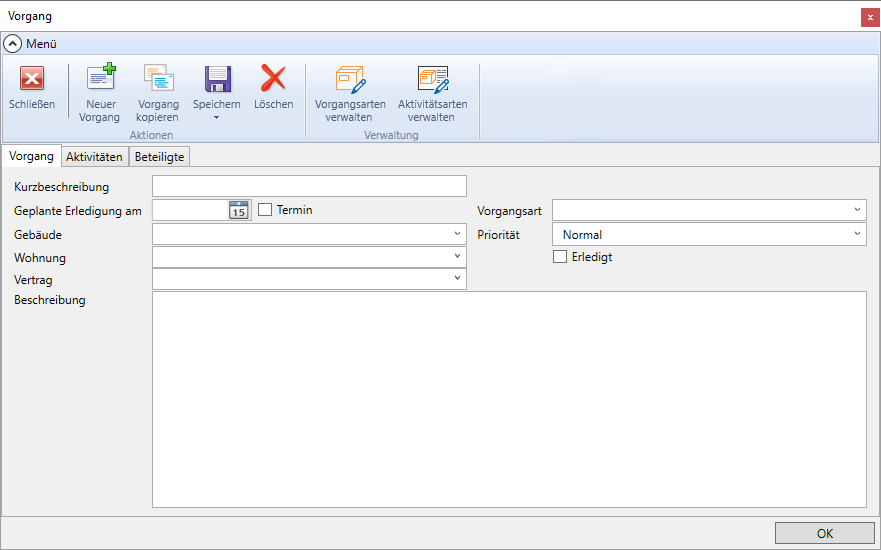Click the red Löschen icon

click(x=273, y=80)
